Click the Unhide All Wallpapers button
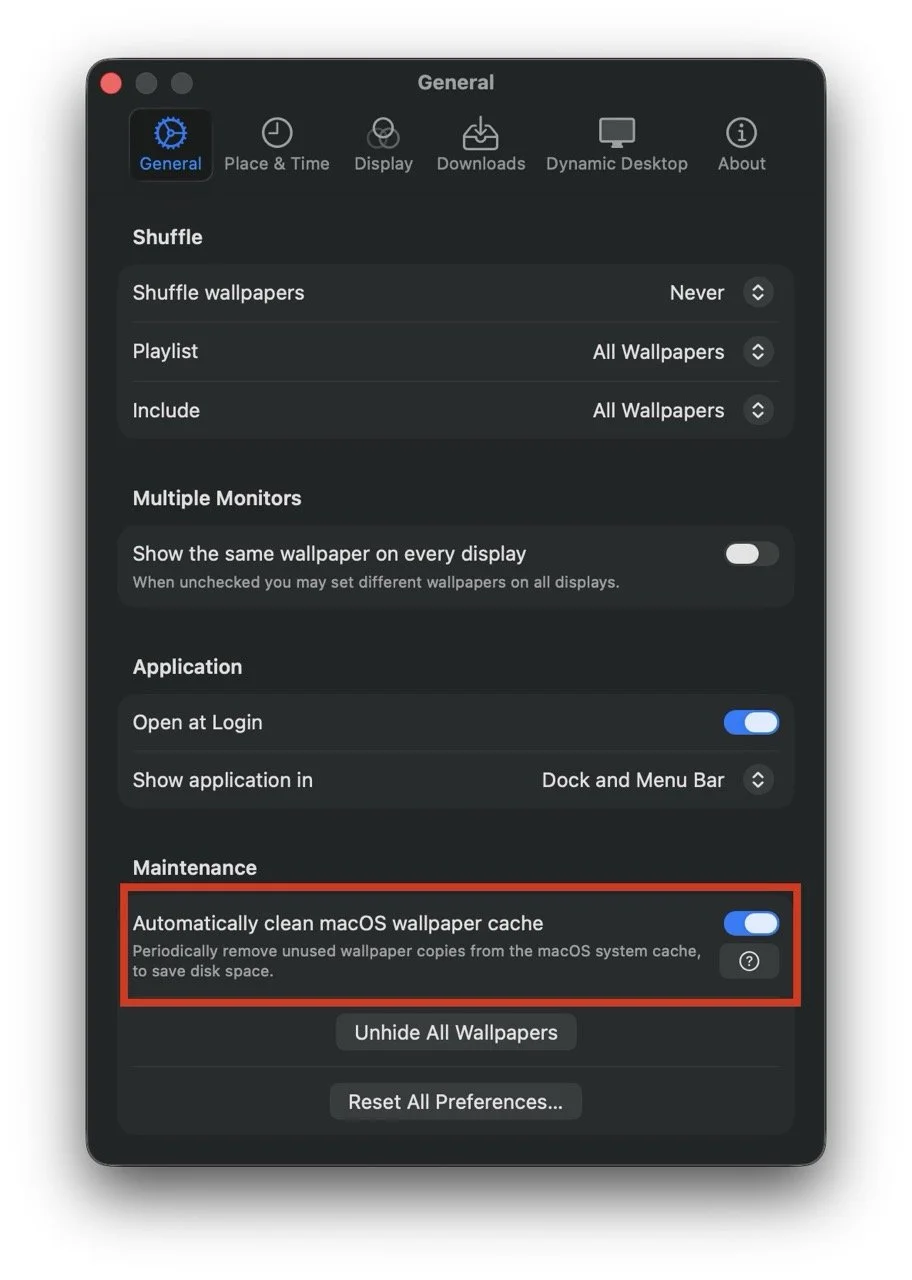912x1280 pixels. pos(456,1033)
